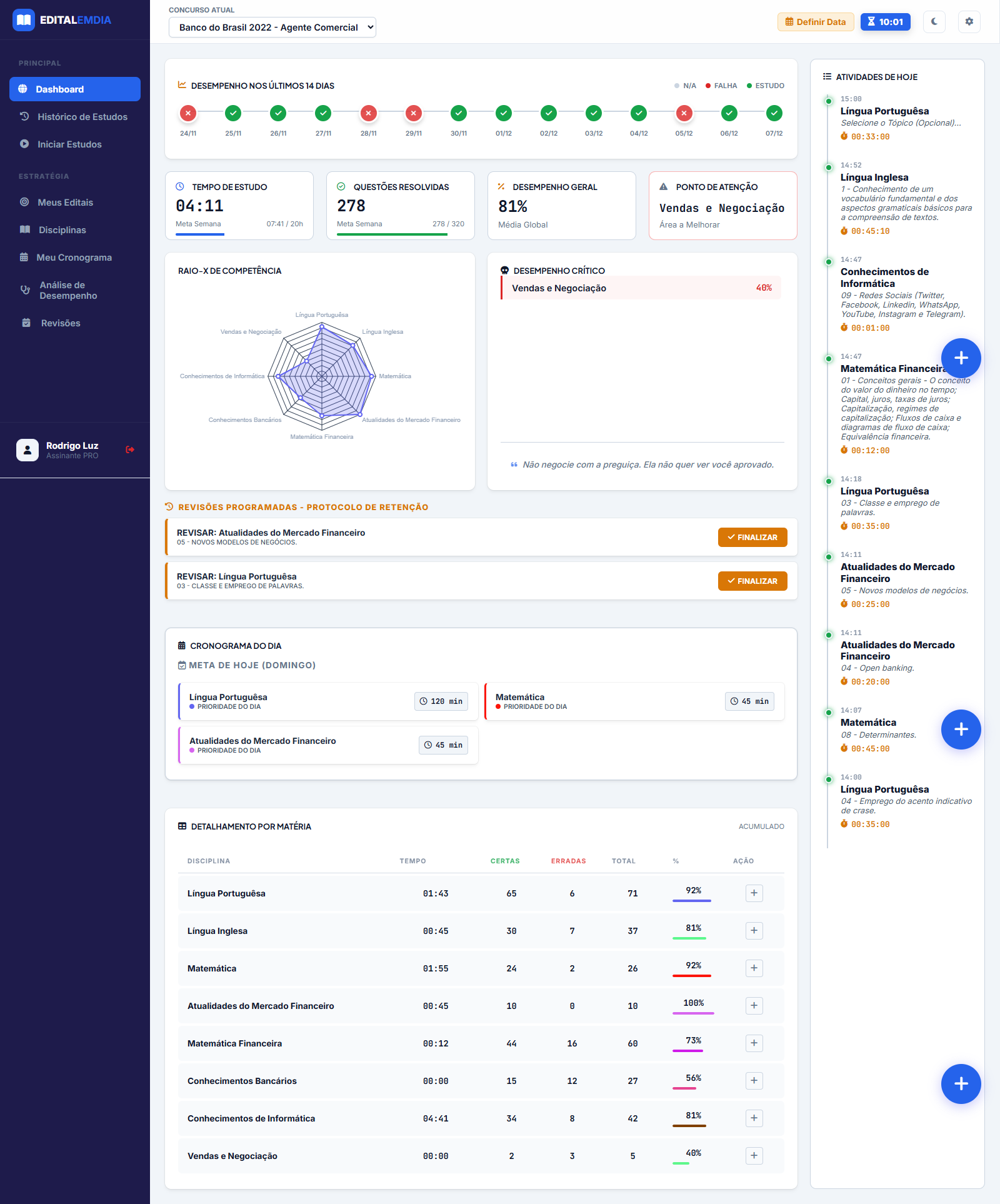
Task: Expand the Língua Portuguêsa row plus button
Action: pos(754,893)
